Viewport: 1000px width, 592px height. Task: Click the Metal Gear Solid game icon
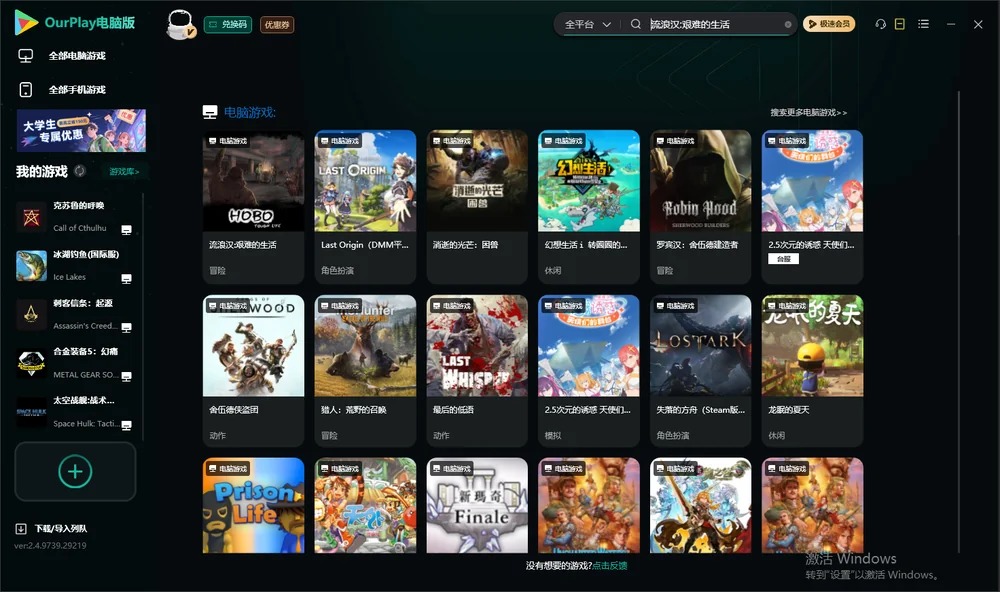pyautogui.click(x=31, y=364)
